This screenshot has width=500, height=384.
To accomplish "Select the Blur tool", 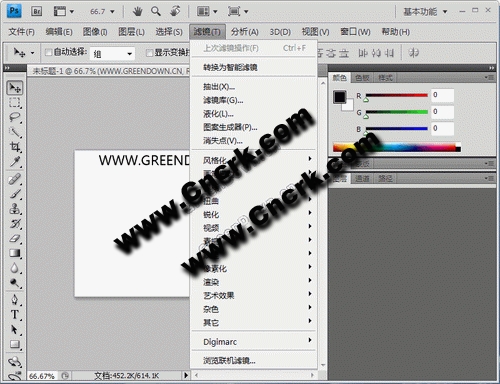I will pos(15,268).
